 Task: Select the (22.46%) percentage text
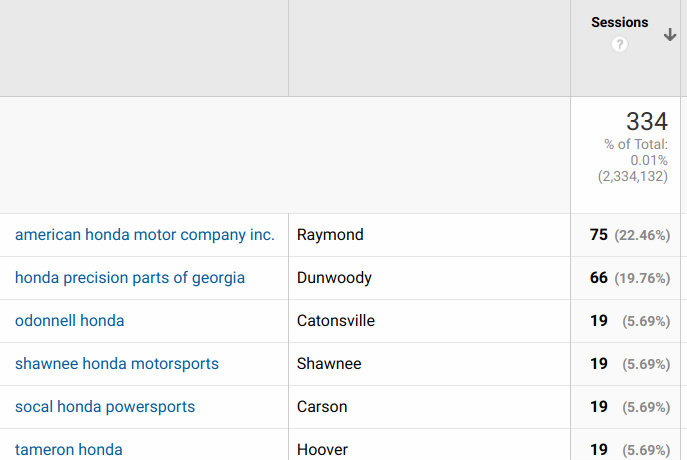click(642, 235)
